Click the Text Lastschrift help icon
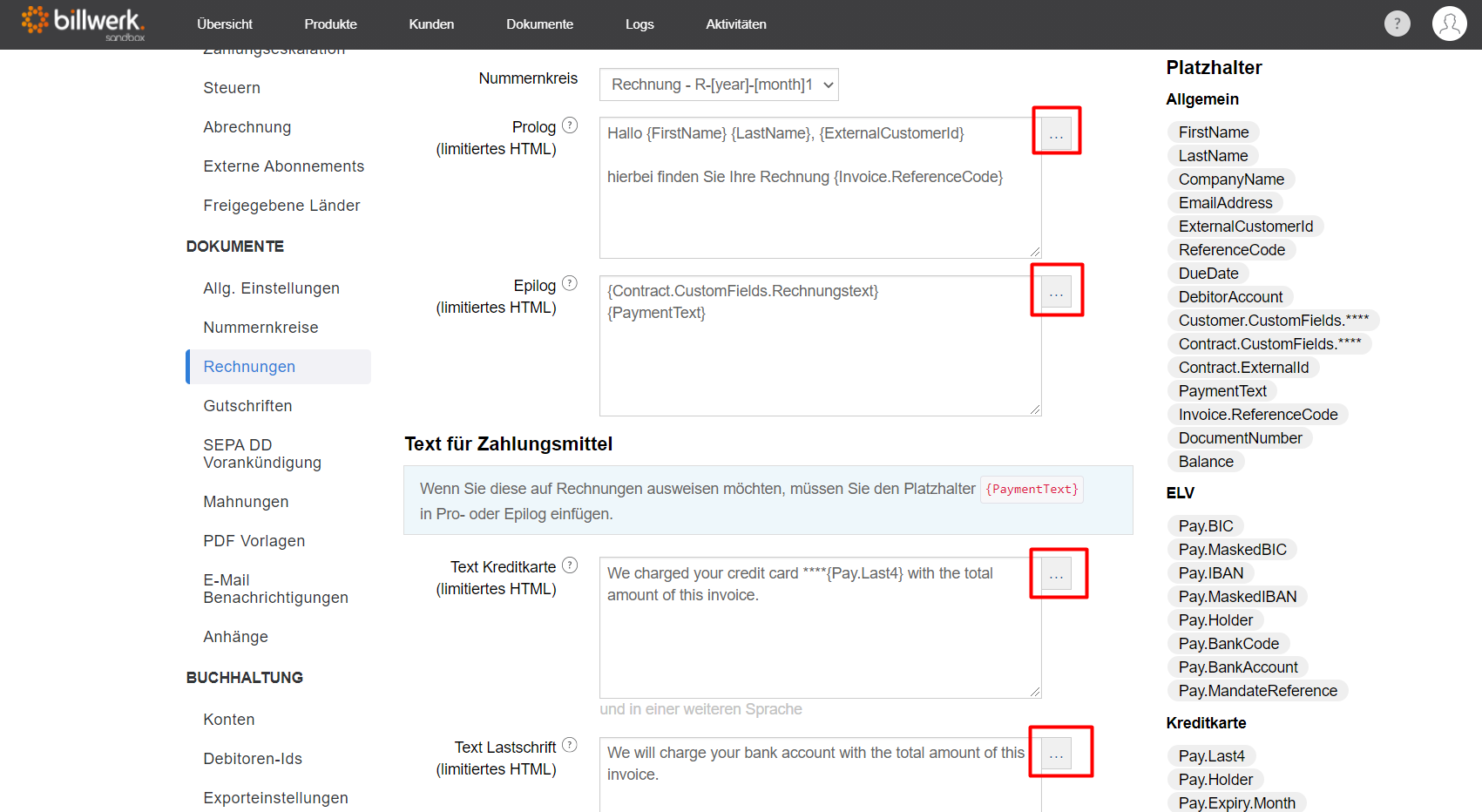Viewport: 1482px width, 812px height. pyautogui.click(x=570, y=745)
